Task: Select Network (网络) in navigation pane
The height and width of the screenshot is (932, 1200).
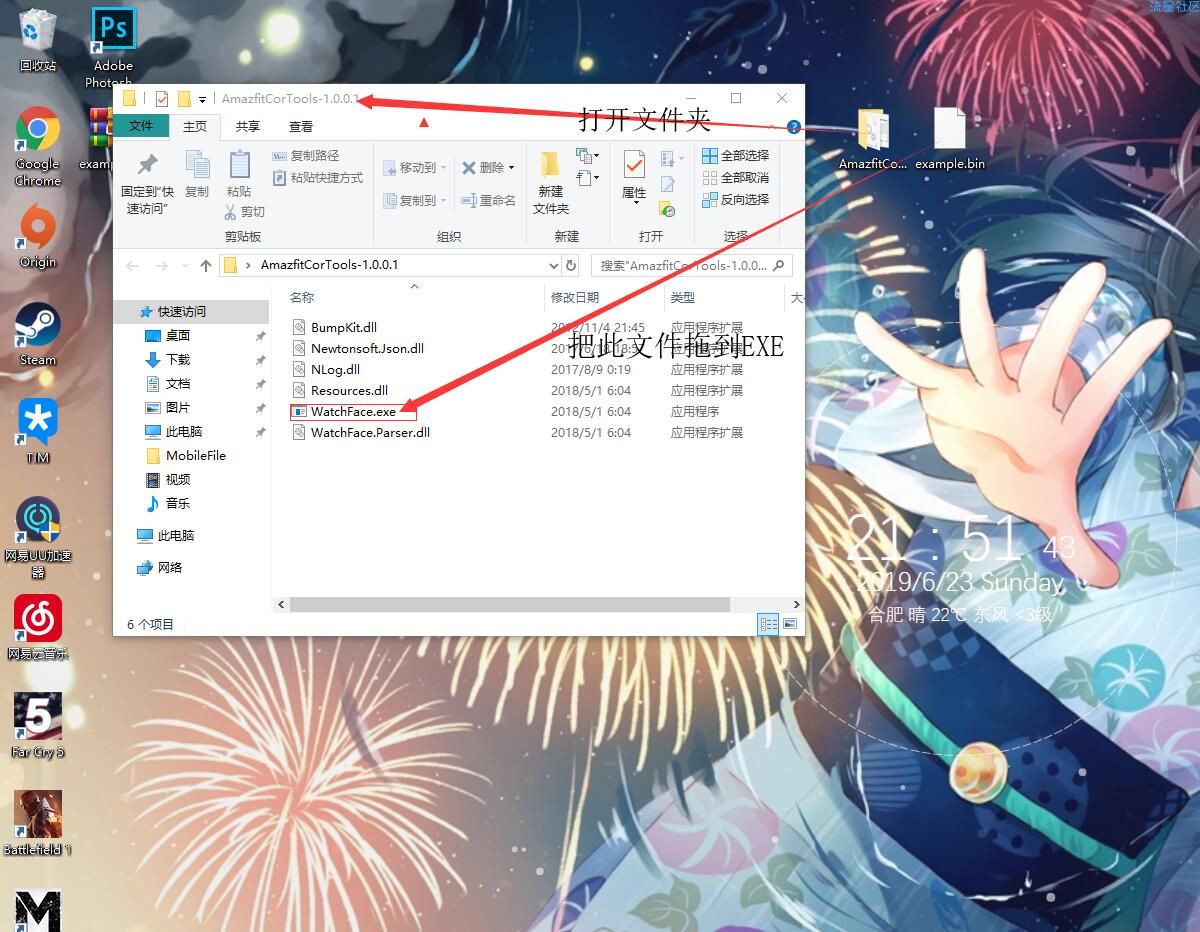Action: click(159, 567)
